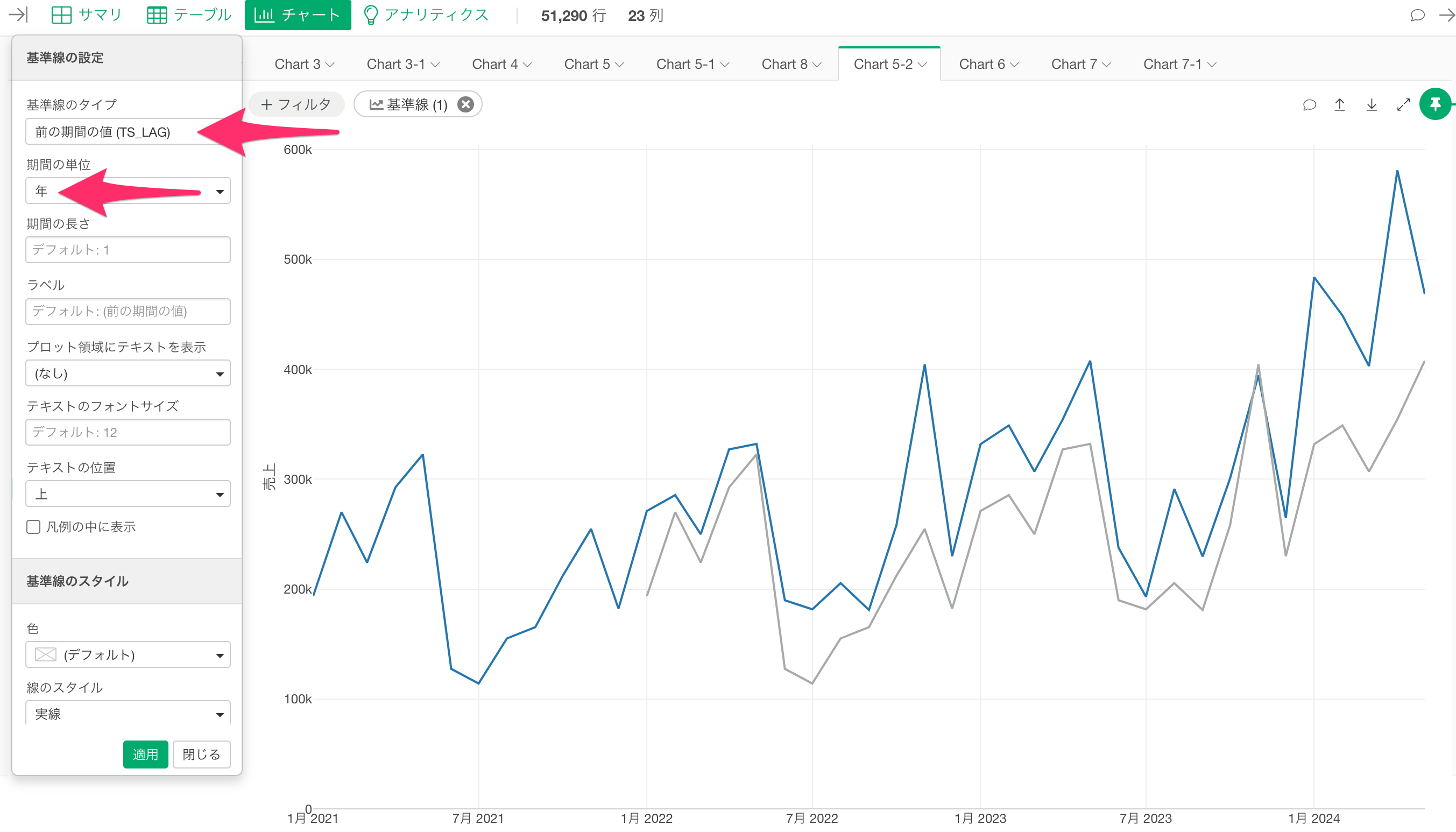This screenshot has height=832, width=1456.
Task: Switch to the テーブル view
Action: [x=189, y=15]
